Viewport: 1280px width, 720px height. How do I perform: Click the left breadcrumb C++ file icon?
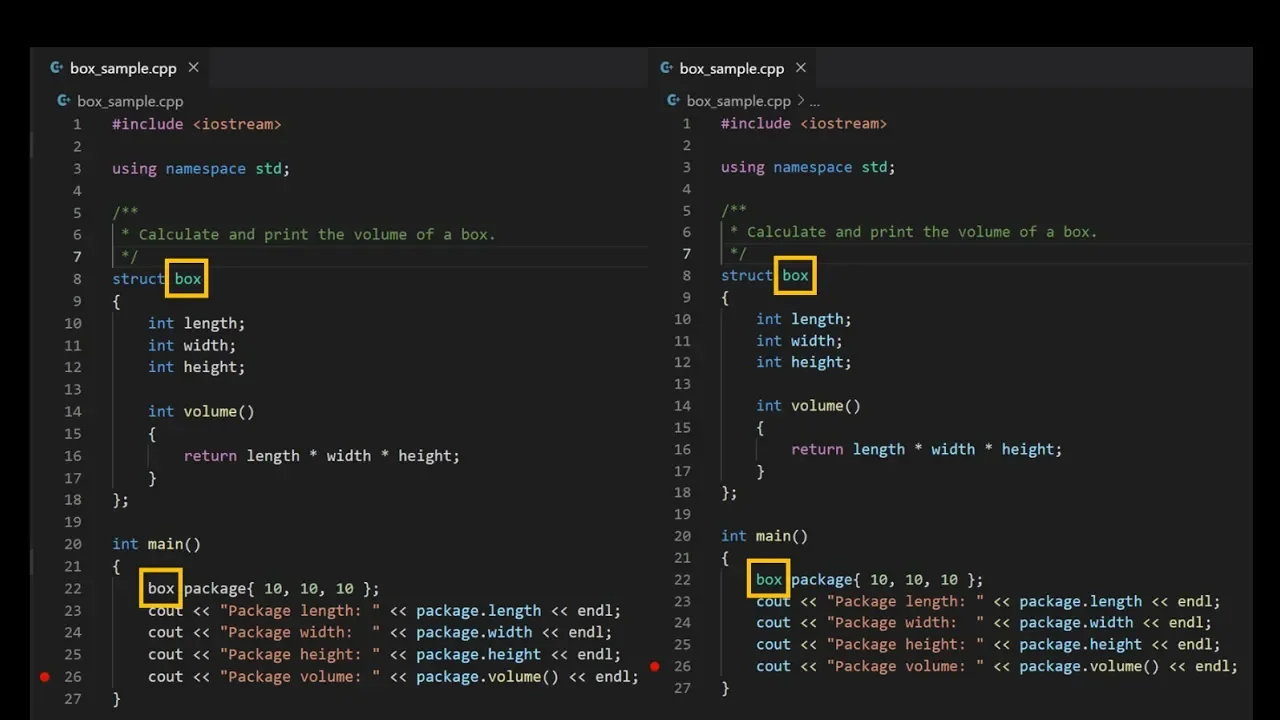tap(64, 100)
